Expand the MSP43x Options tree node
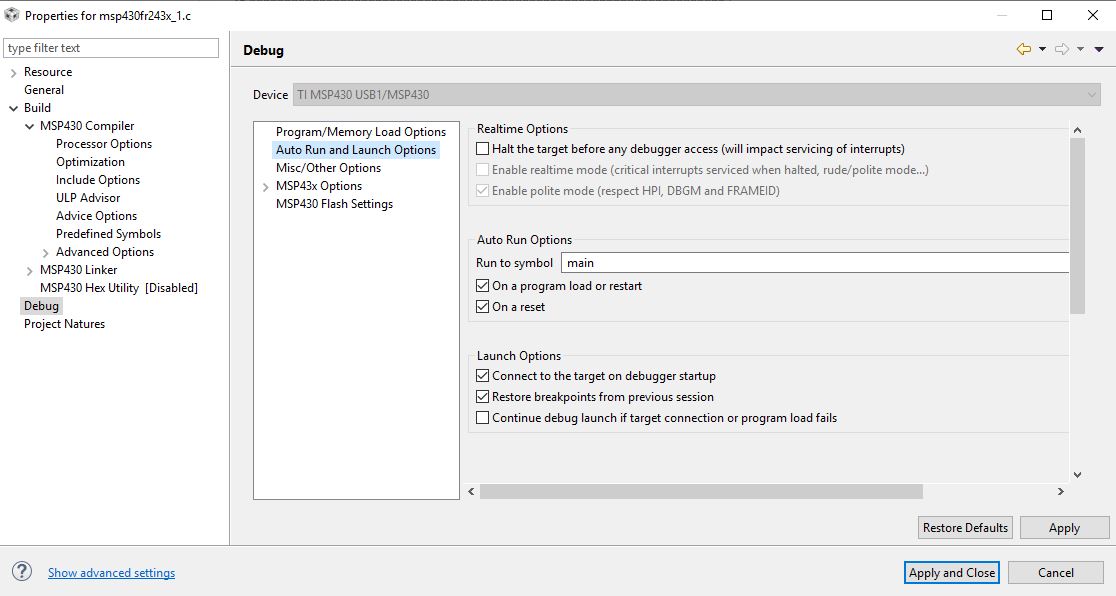Screen dimensions: 1116x596 click(x=265, y=187)
